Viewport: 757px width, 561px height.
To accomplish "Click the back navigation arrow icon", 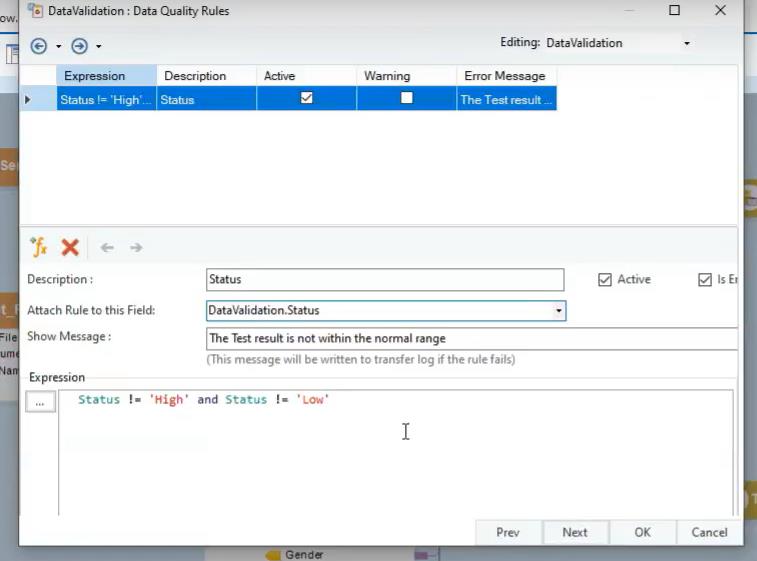I will click(x=39, y=46).
